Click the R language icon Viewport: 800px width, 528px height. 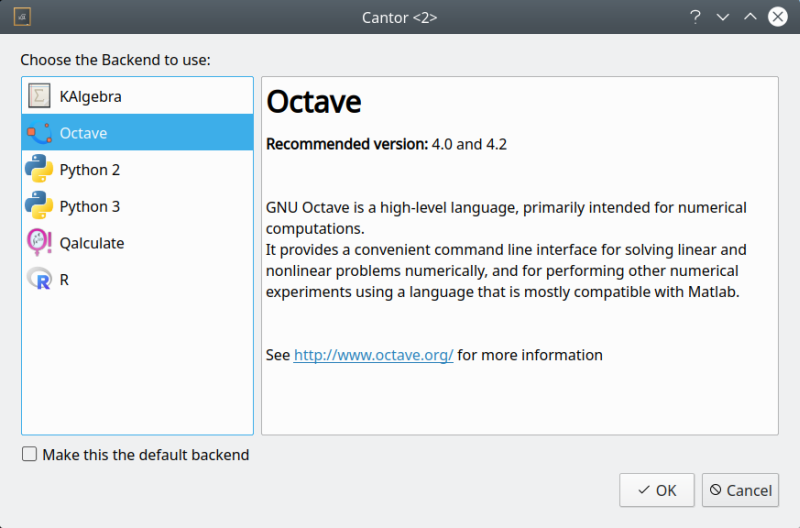[39, 280]
